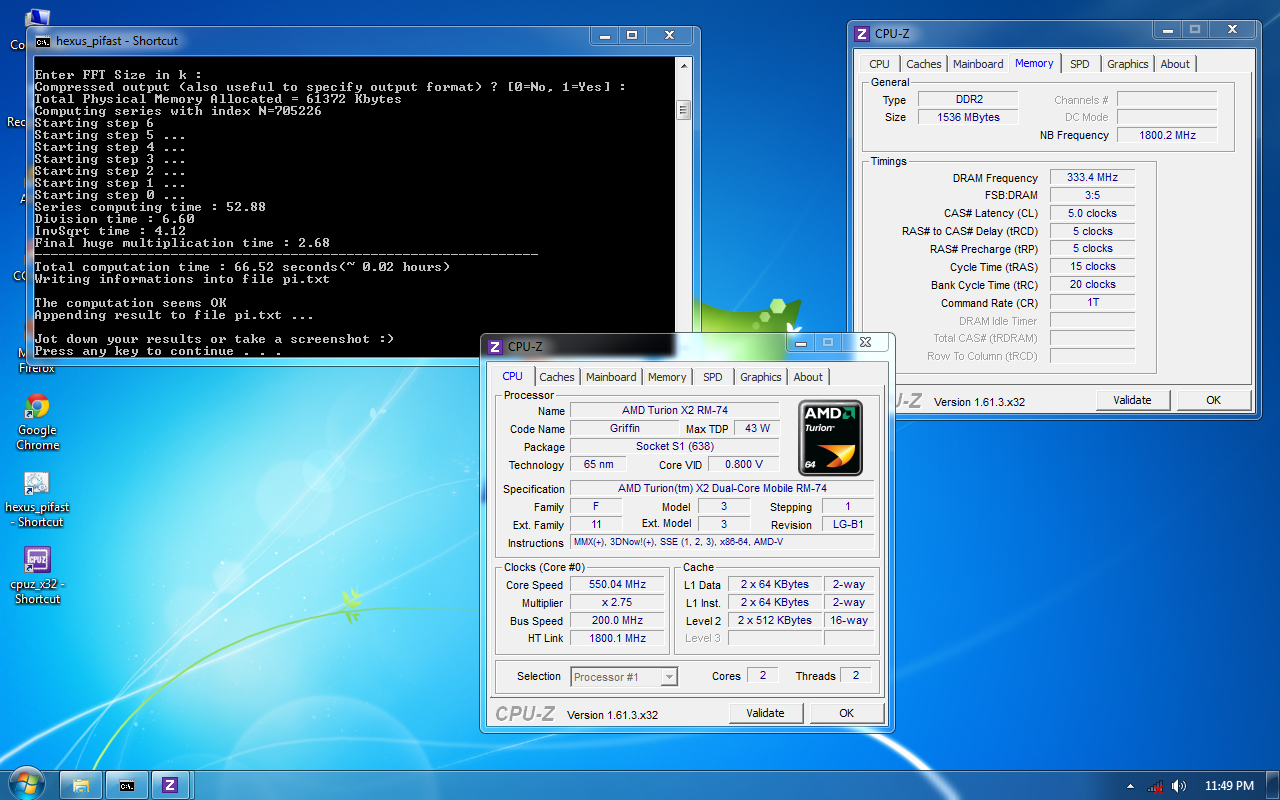
Task: Open Graphics tab in front CPU-Z window
Action: pos(761,377)
